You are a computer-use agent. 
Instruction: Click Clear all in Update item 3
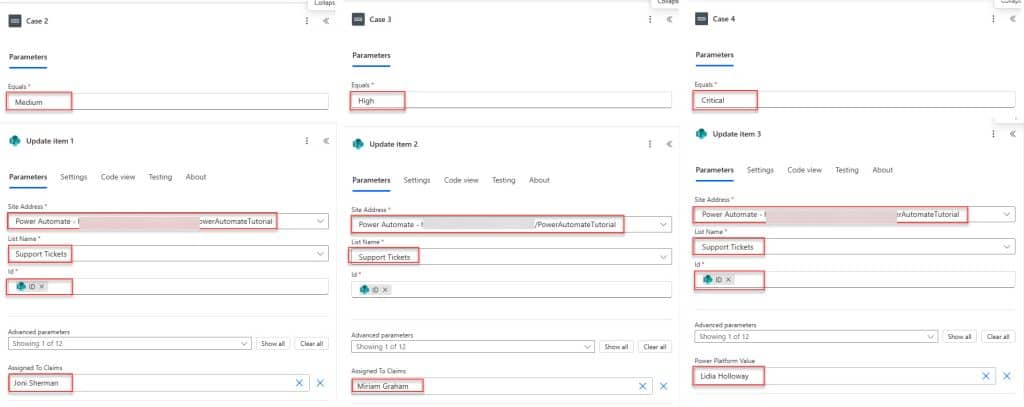coord(999,336)
